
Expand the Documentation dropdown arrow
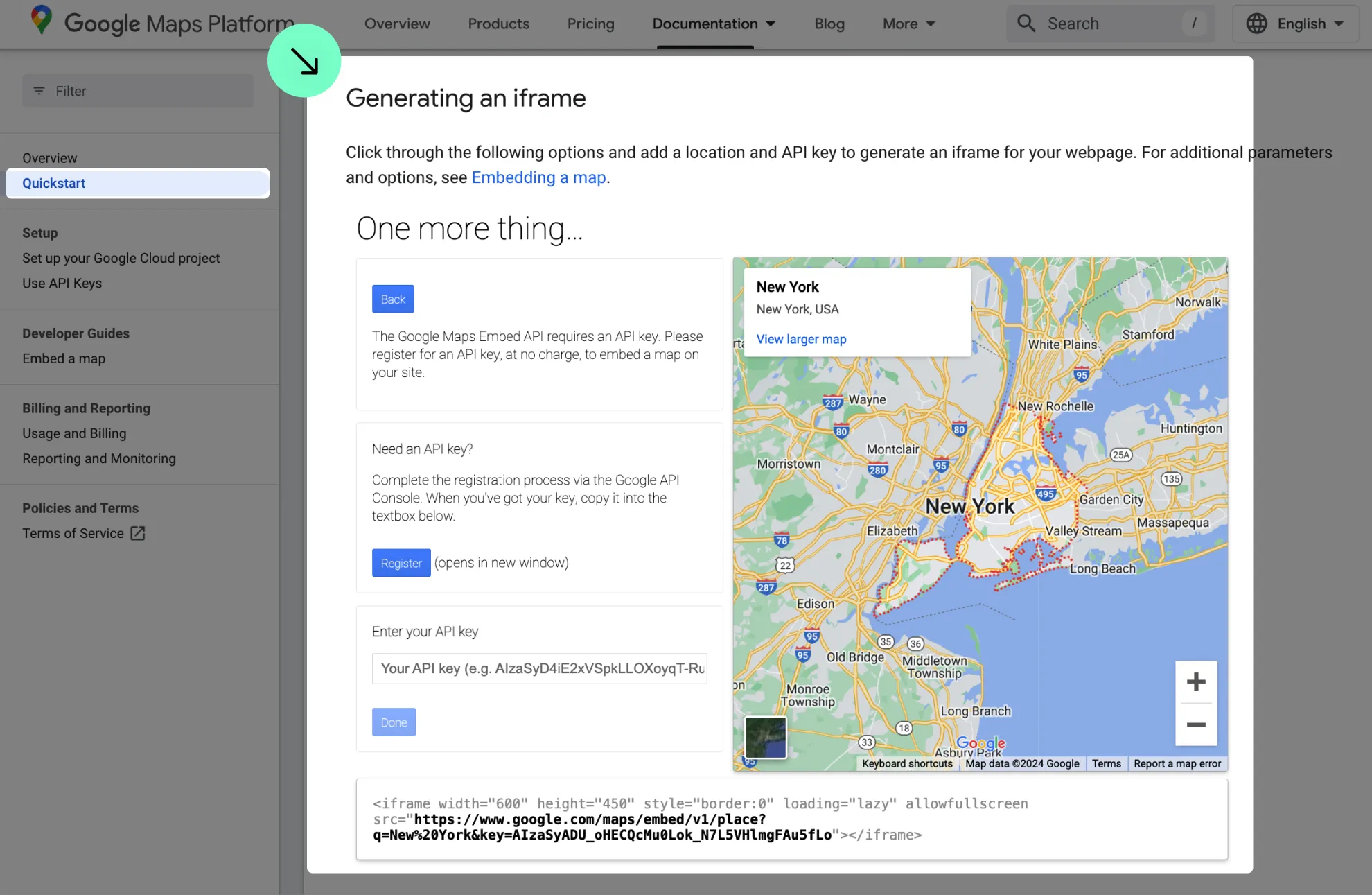pyautogui.click(x=771, y=24)
